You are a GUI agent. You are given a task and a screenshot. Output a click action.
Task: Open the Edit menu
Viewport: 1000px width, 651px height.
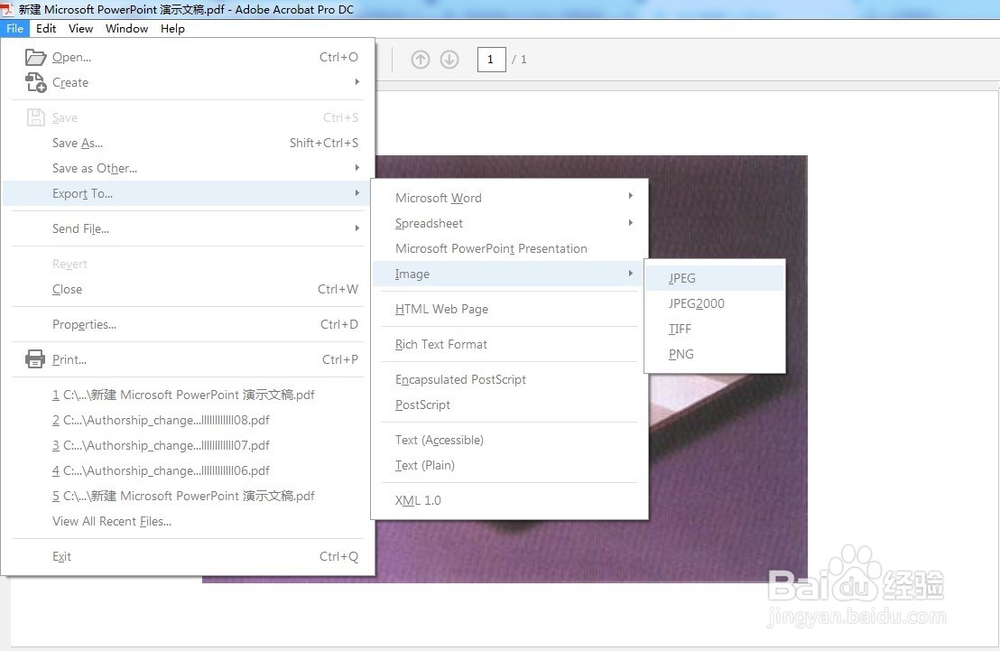coord(46,29)
